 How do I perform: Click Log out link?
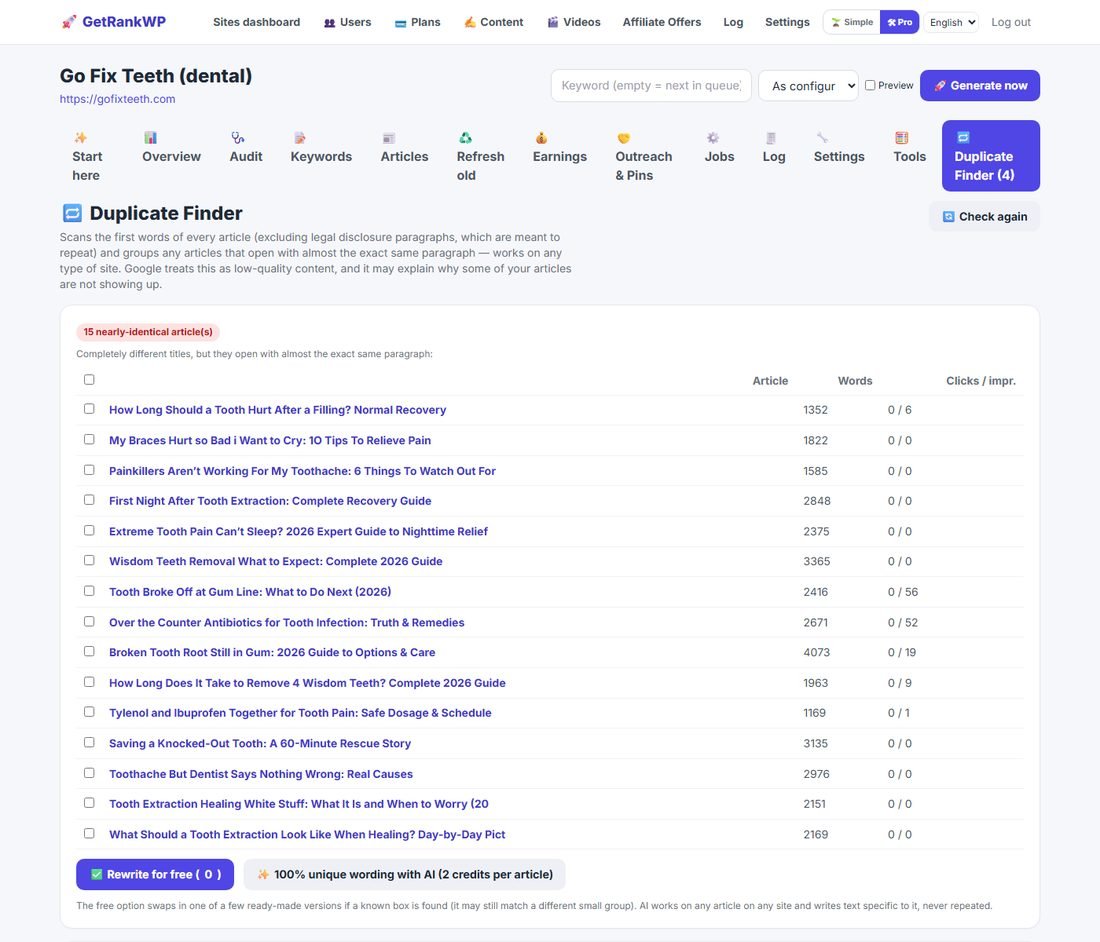pos(1011,22)
